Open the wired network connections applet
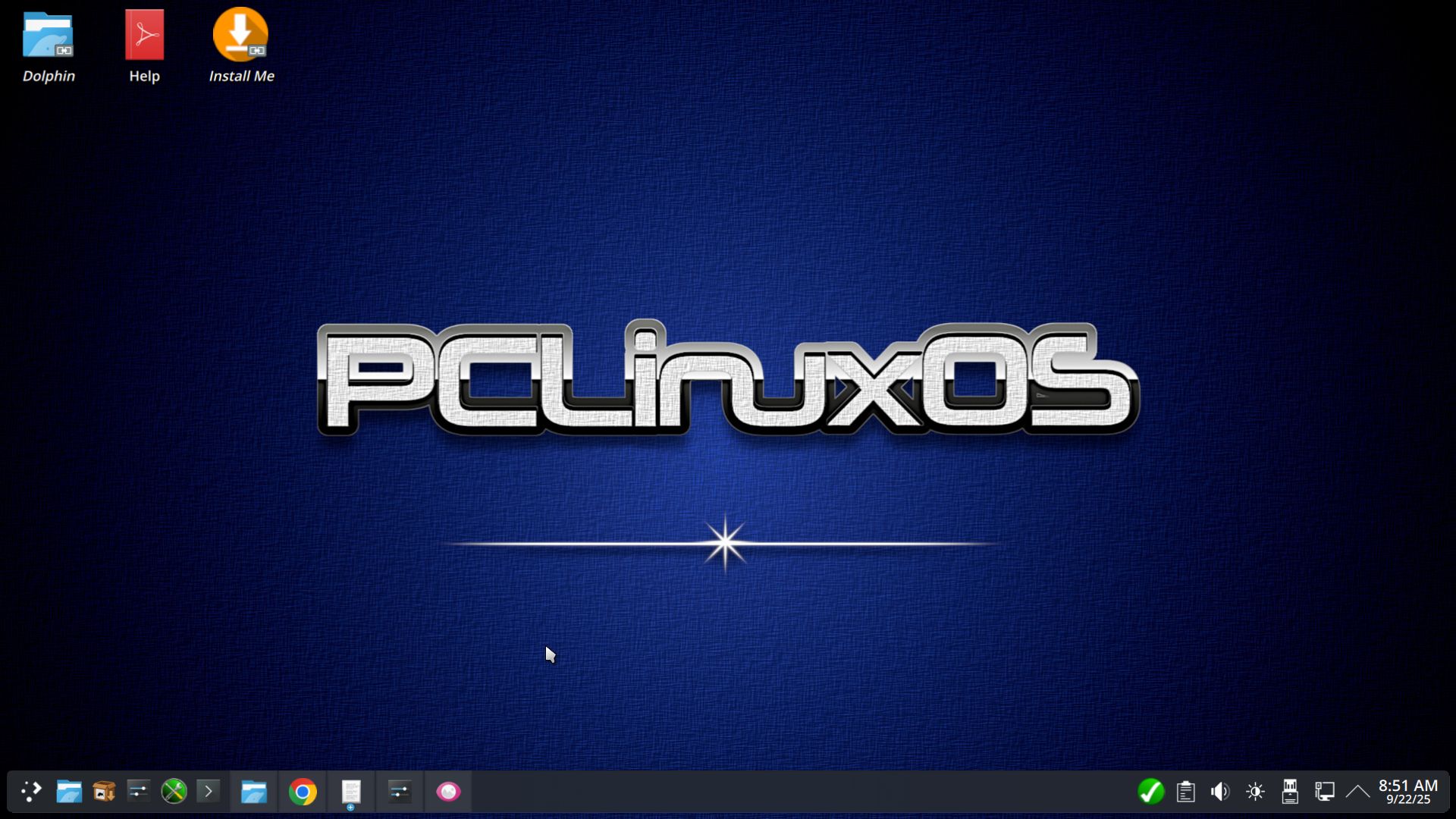This screenshot has width=1456, height=819. (x=1325, y=792)
